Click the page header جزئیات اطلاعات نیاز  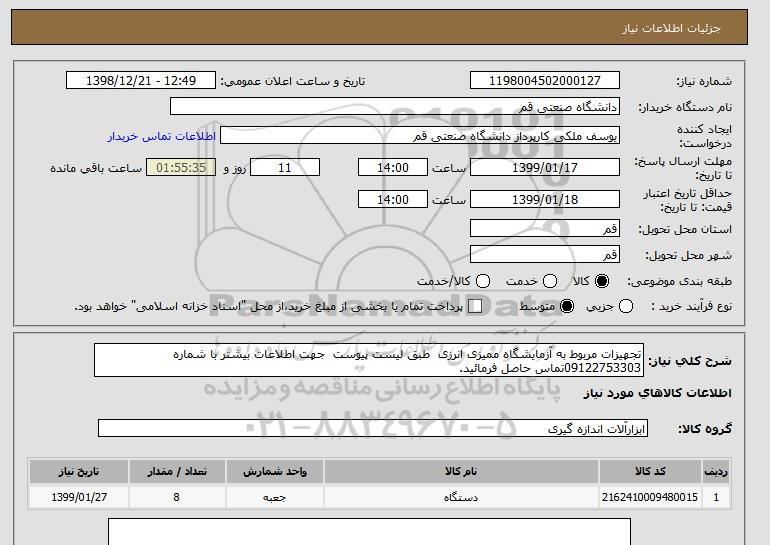[x=671, y=28]
